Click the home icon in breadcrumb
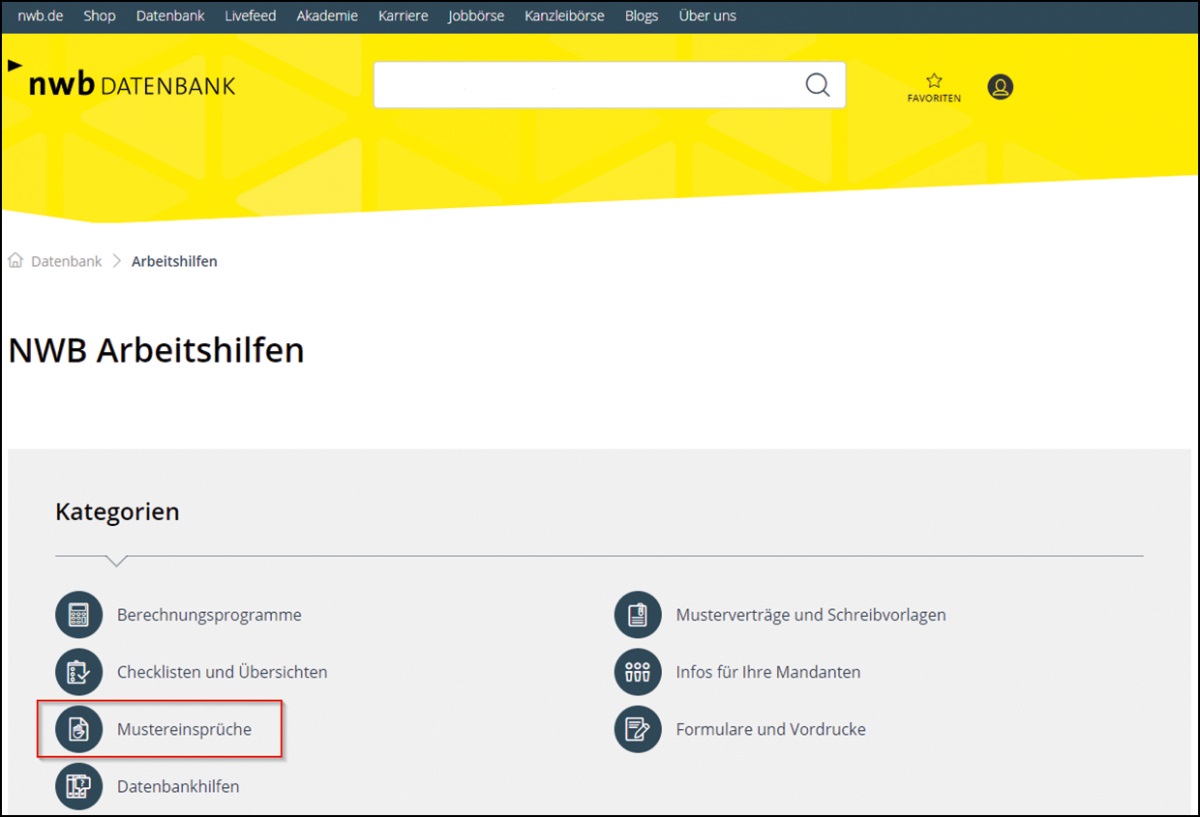 (16, 261)
